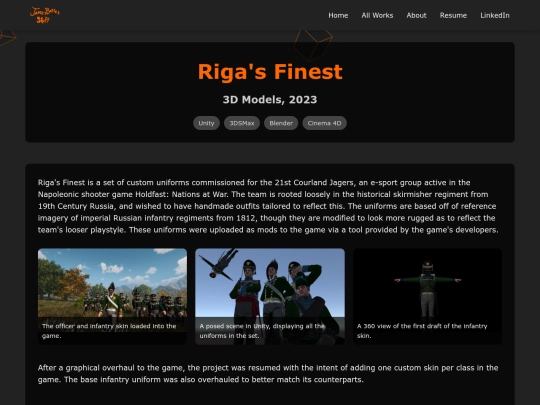
Task: Click the Riga's Finest heading
Action: point(270,72)
